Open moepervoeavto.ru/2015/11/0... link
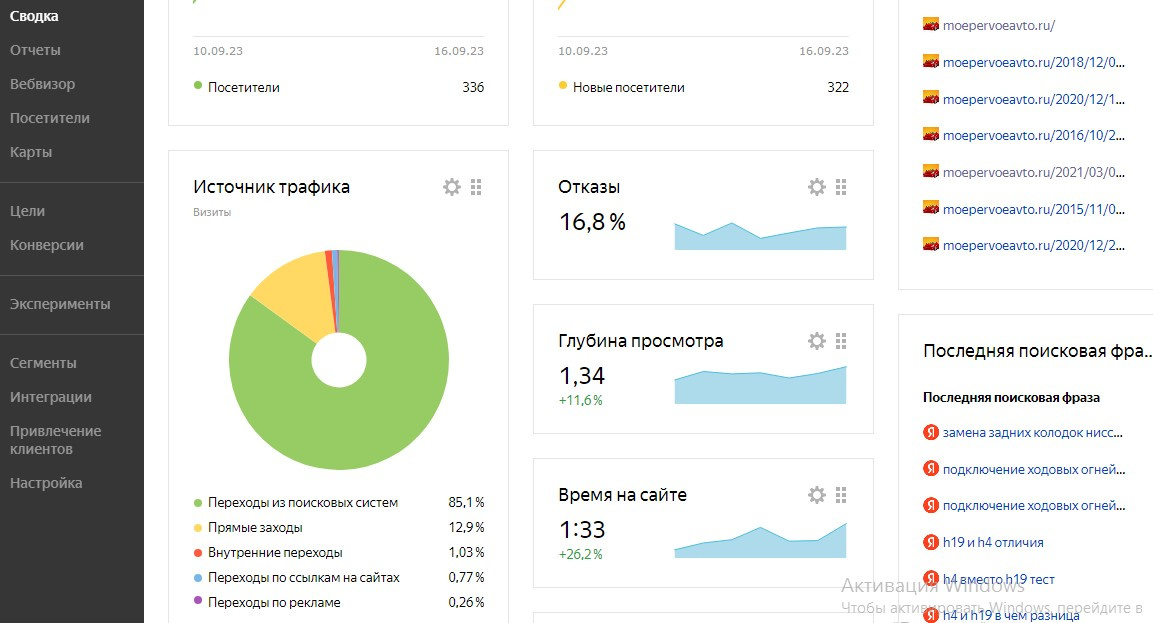1153x623 pixels. 1034,209
